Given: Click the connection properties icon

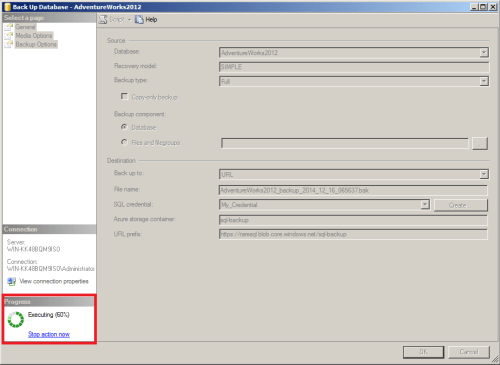Looking at the screenshot, I should tap(12, 281).
